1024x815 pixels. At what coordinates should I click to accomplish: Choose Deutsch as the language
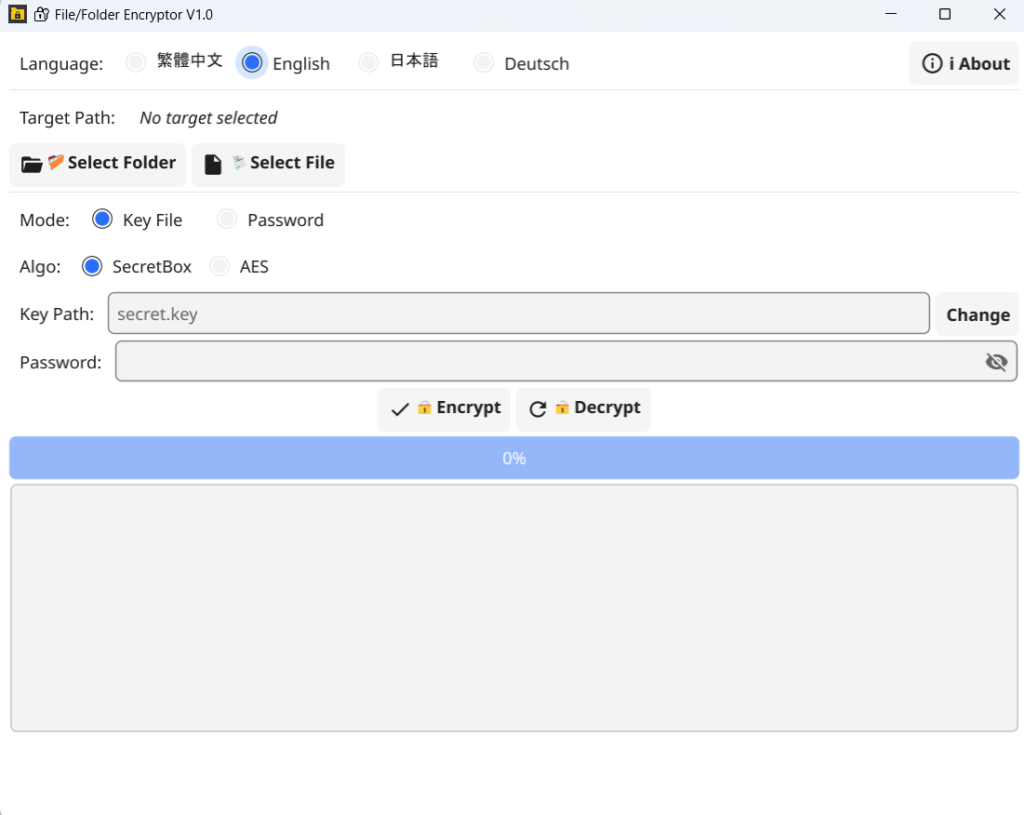pyautogui.click(x=484, y=63)
